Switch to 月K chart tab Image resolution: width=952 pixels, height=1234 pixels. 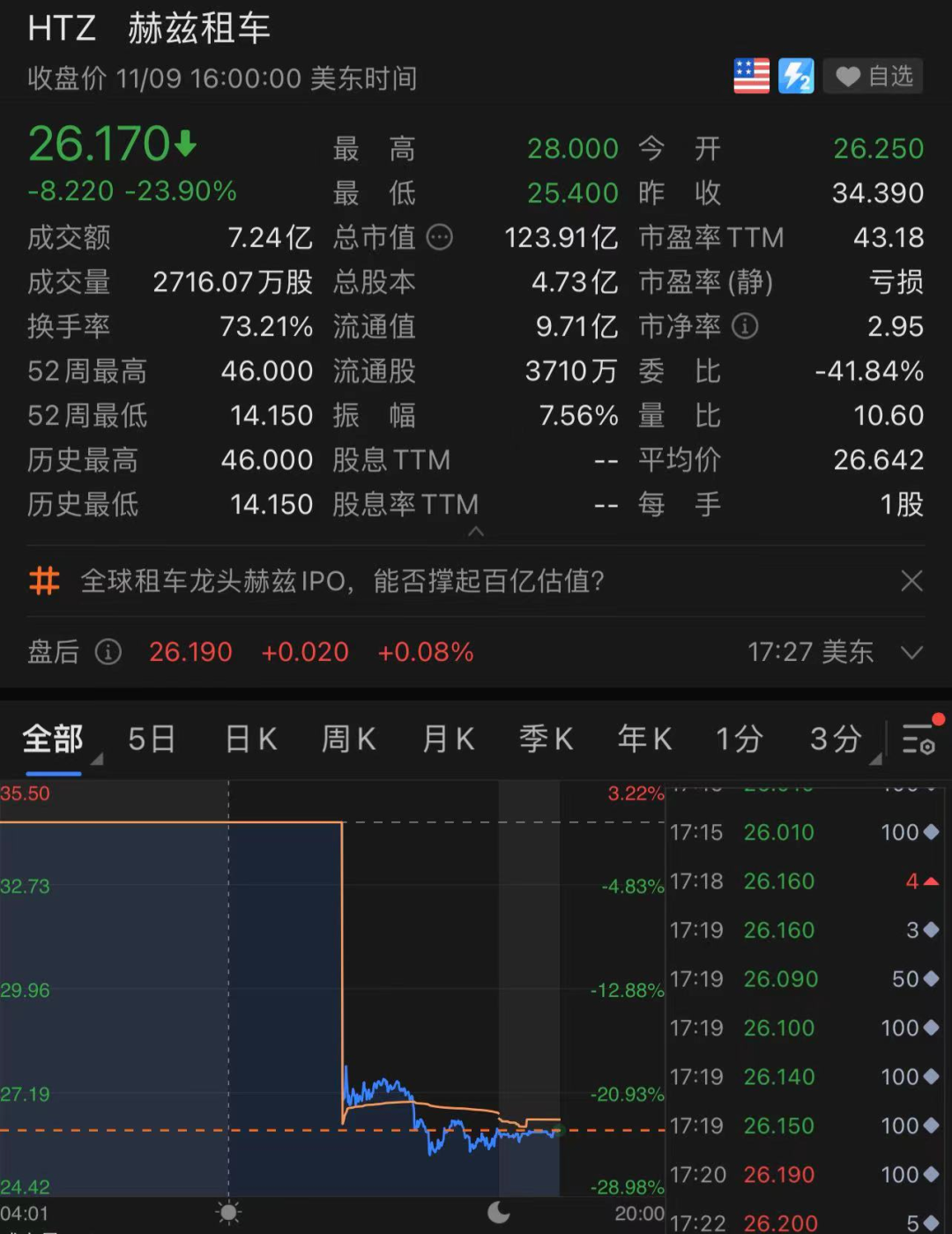click(x=449, y=739)
